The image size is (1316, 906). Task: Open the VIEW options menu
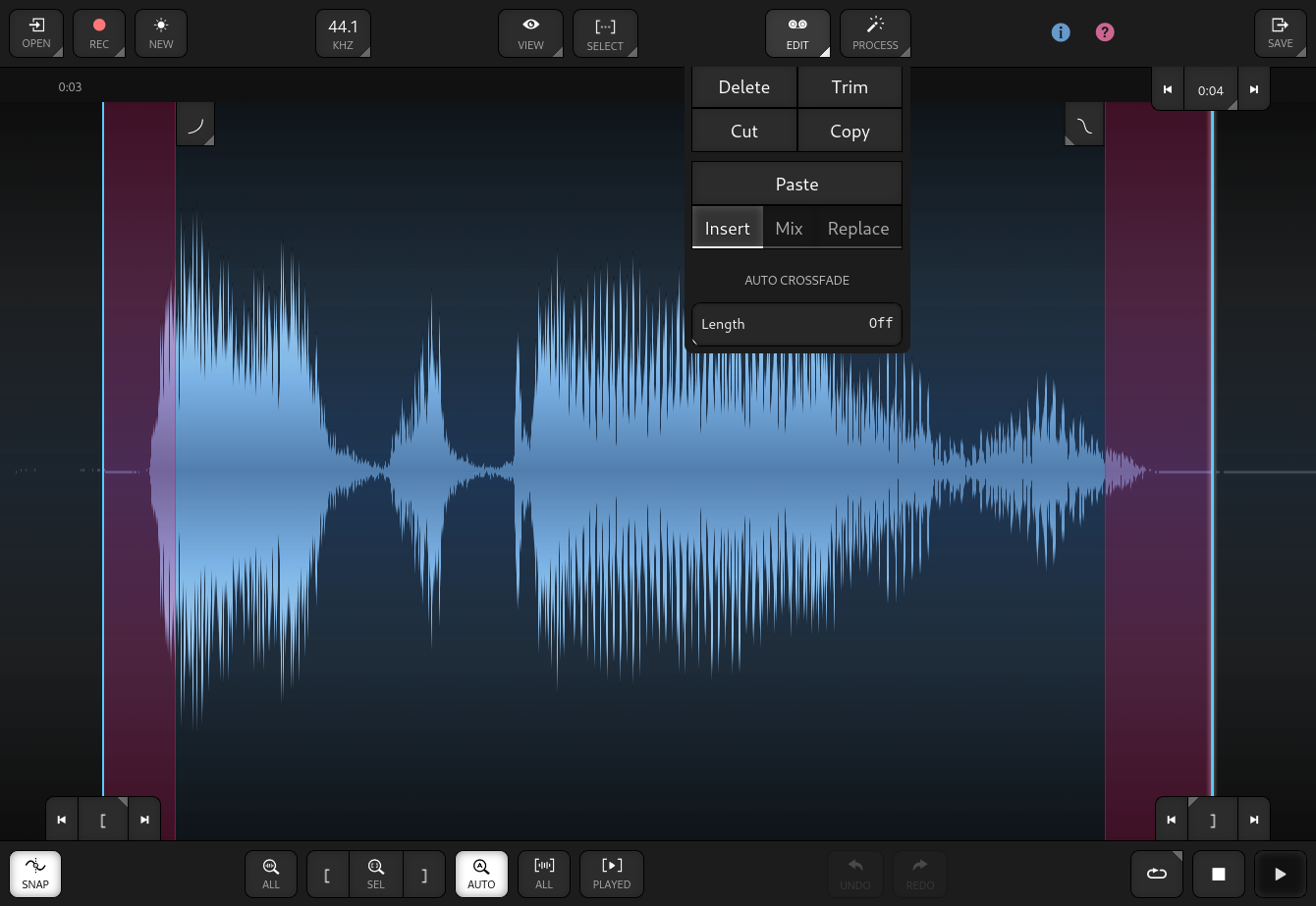[x=530, y=33]
